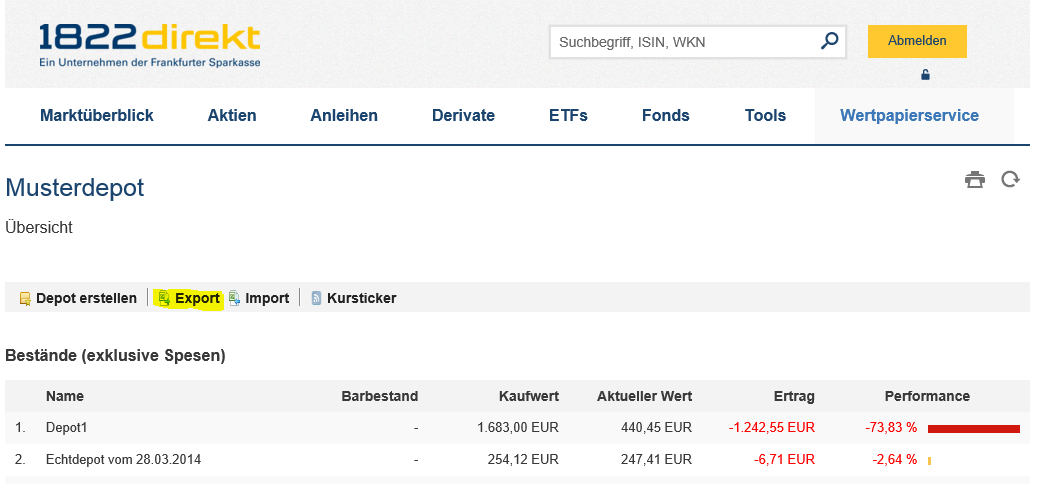Switch to the Wertpapierservice tab

[x=909, y=115]
